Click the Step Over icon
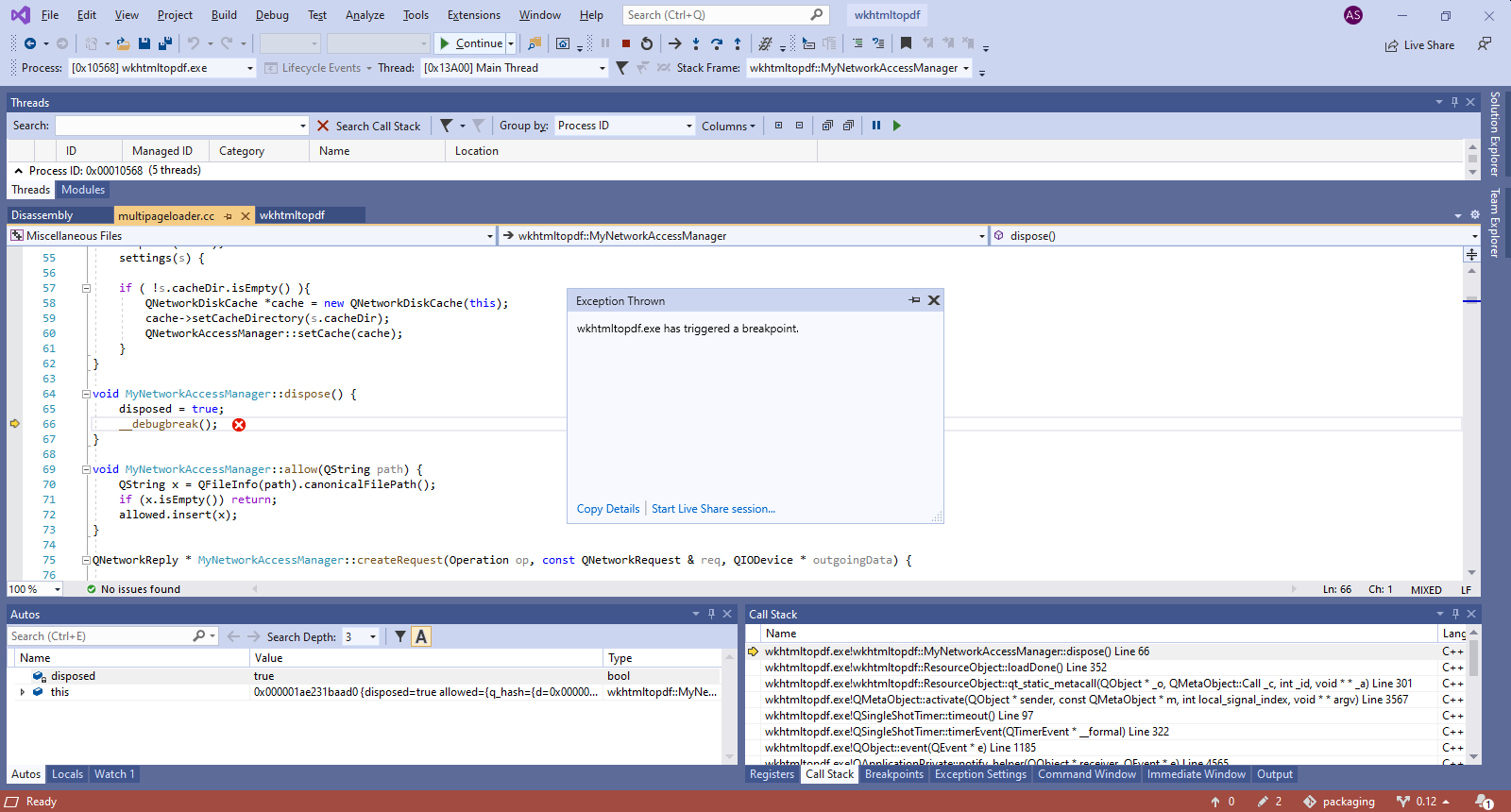This screenshot has width=1511, height=812. point(717,43)
